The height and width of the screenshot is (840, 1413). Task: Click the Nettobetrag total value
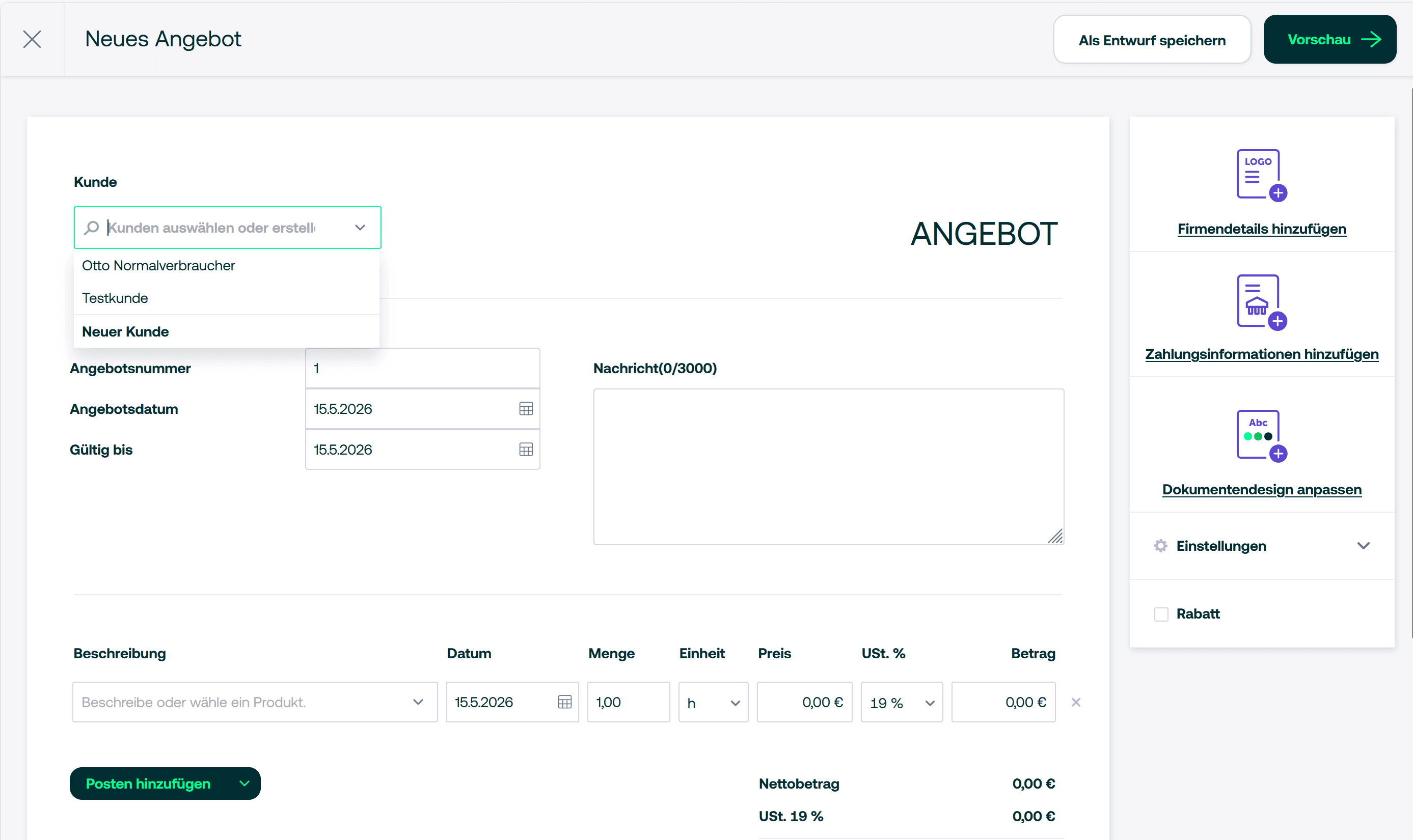tap(1034, 783)
